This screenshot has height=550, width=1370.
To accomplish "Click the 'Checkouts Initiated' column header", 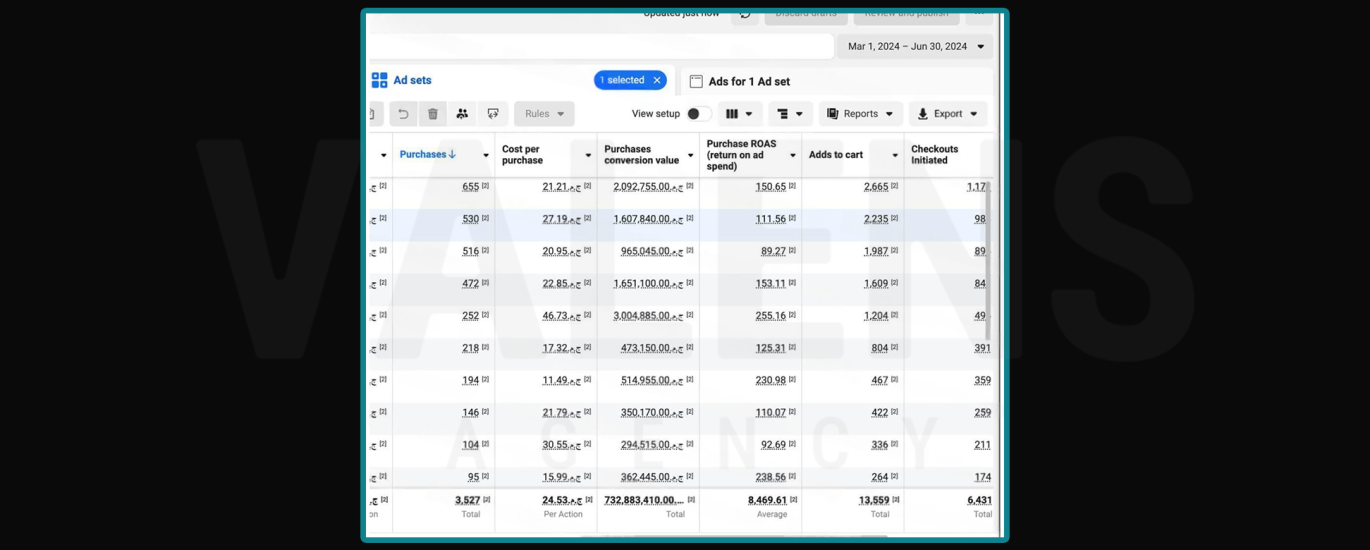I will coord(934,155).
